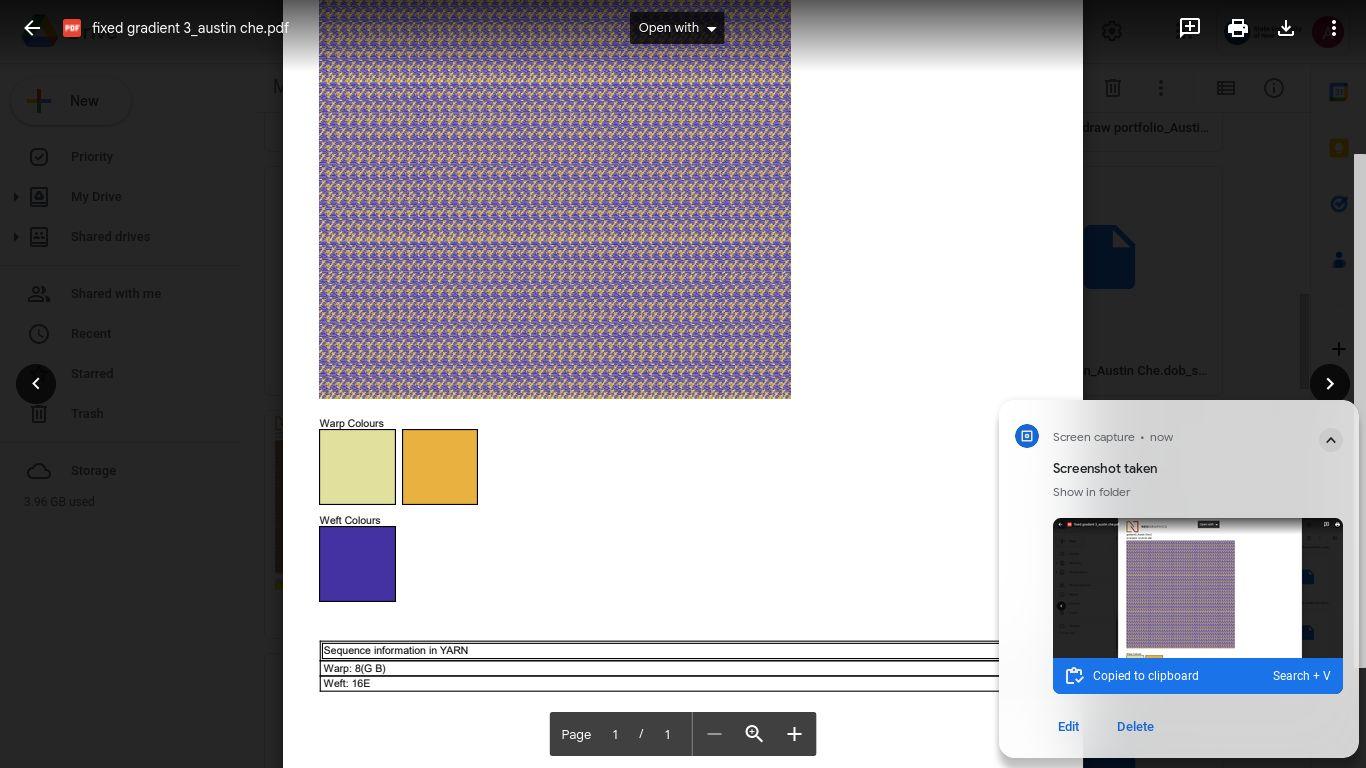Click the Sequence information in YARN header
The image size is (1366, 768).
tap(660, 651)
